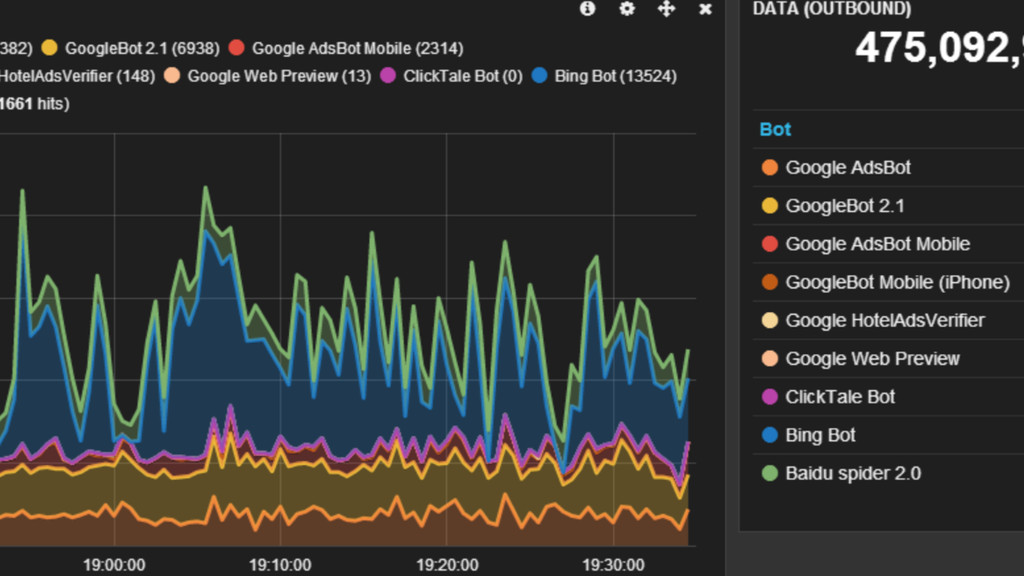Select Google HotelAdsVerifier table row
This screenshot has height=576, width=1024.
pos(888,321)
